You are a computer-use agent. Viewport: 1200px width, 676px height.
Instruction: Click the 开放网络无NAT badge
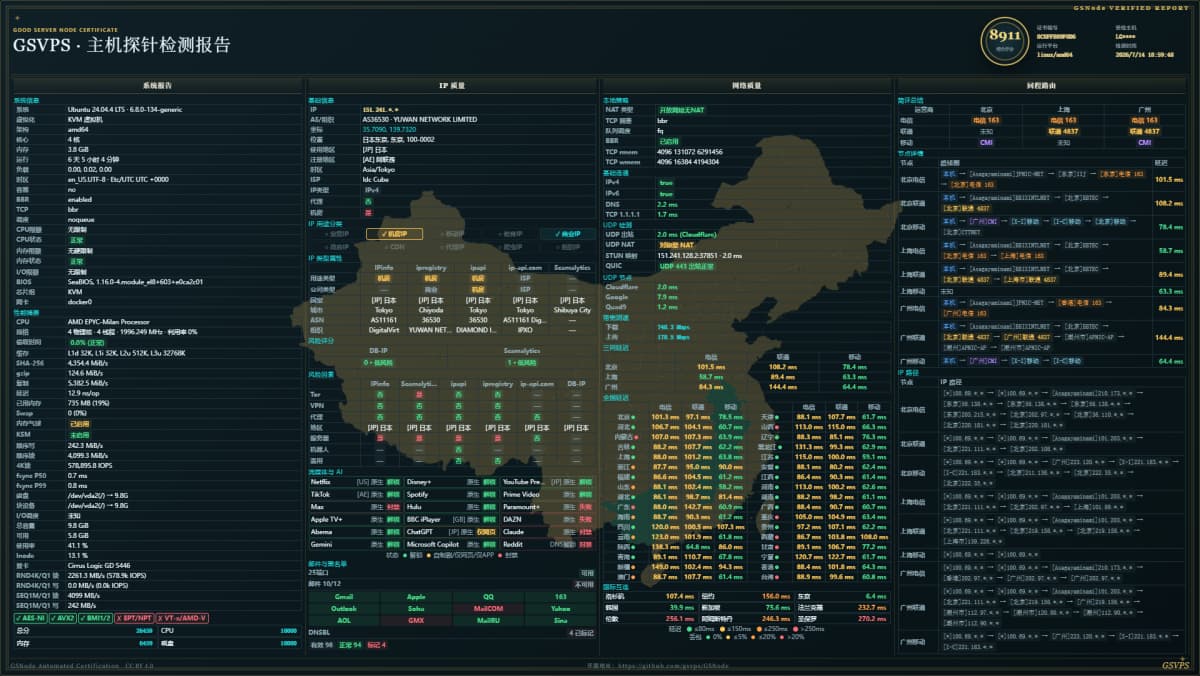(x=682, y=108)
